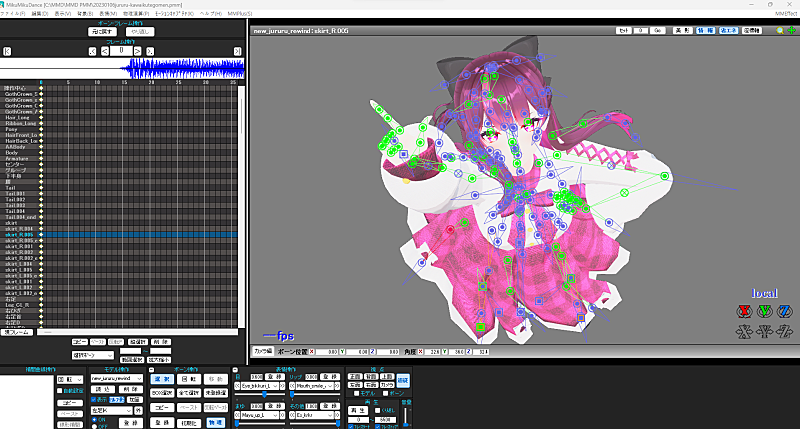This screenshot has width=800, height=429.
Task: Click the blue Z axis rotation icon
Action: coord(784,310)
